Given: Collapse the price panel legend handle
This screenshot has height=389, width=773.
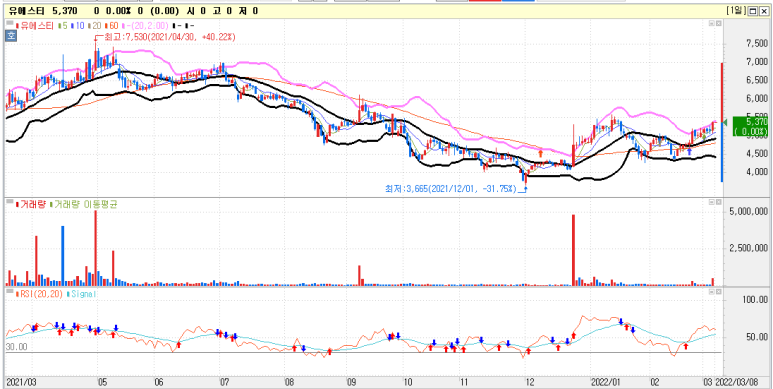Looking at the screenshot, I should [x=9, y=23].
